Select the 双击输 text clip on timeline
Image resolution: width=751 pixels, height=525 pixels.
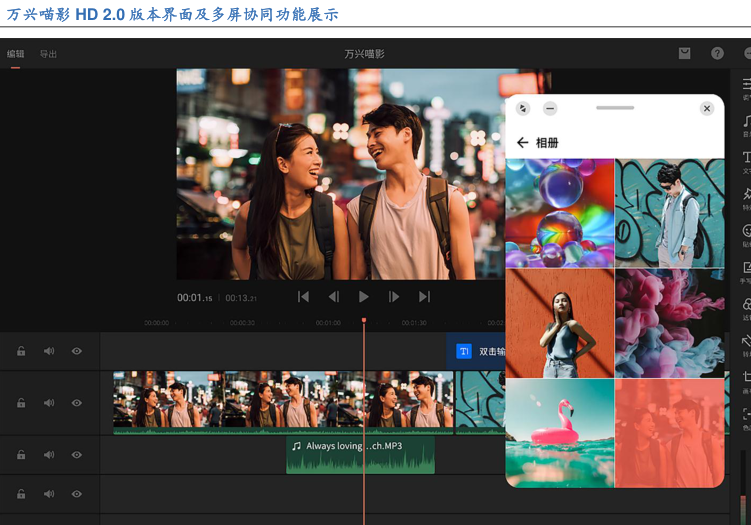pos(478,351)
